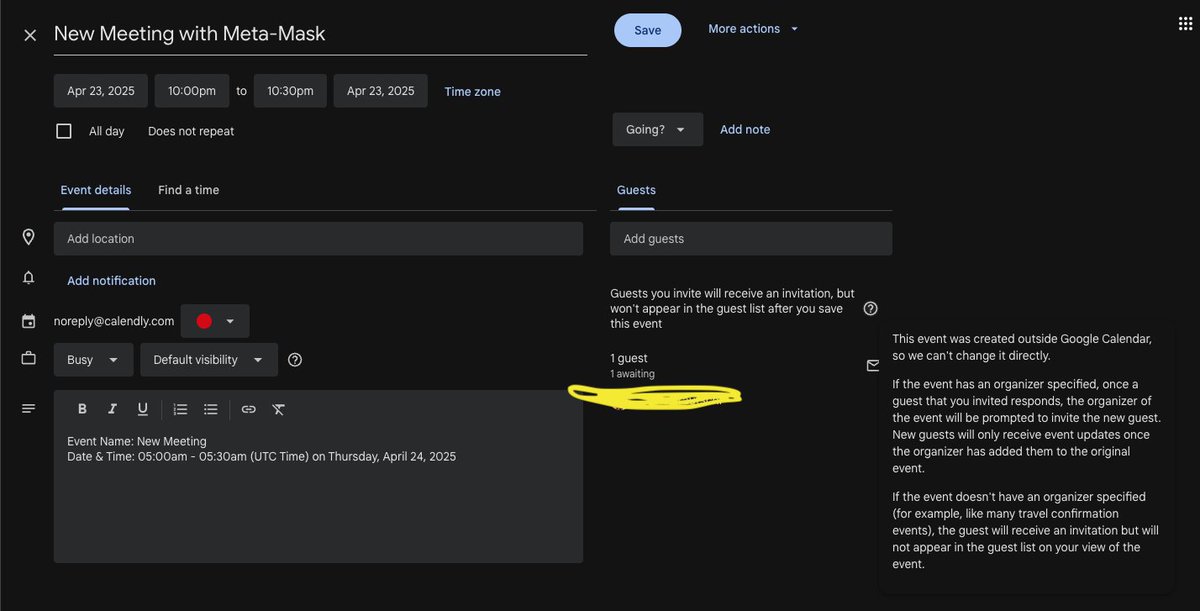The image size is (1200, 611).
Task: Enable the All day checkbox
Action: (x=64, y=131)
